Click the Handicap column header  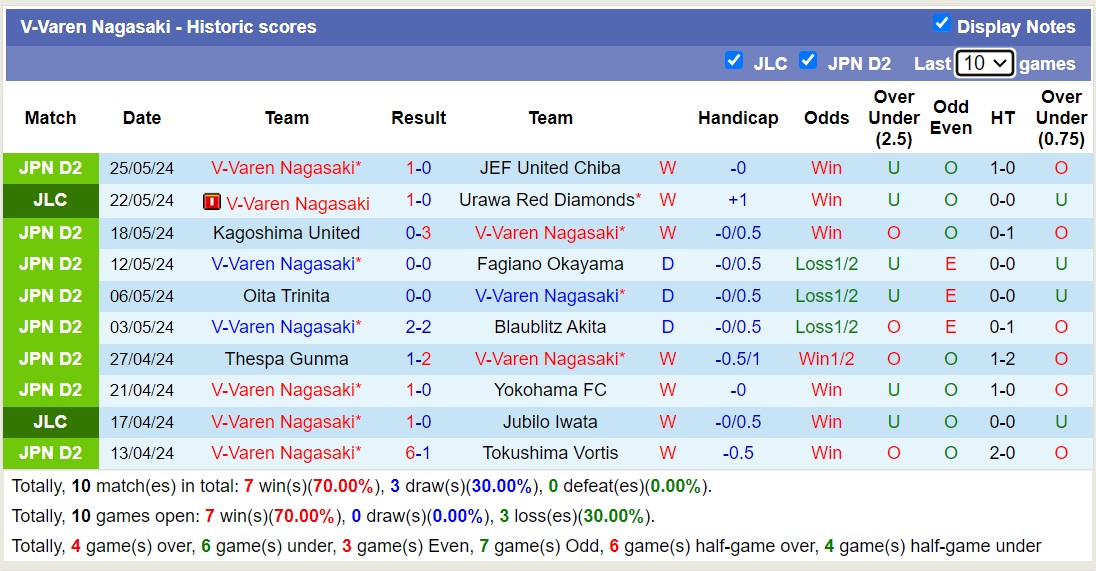[738, 118]
